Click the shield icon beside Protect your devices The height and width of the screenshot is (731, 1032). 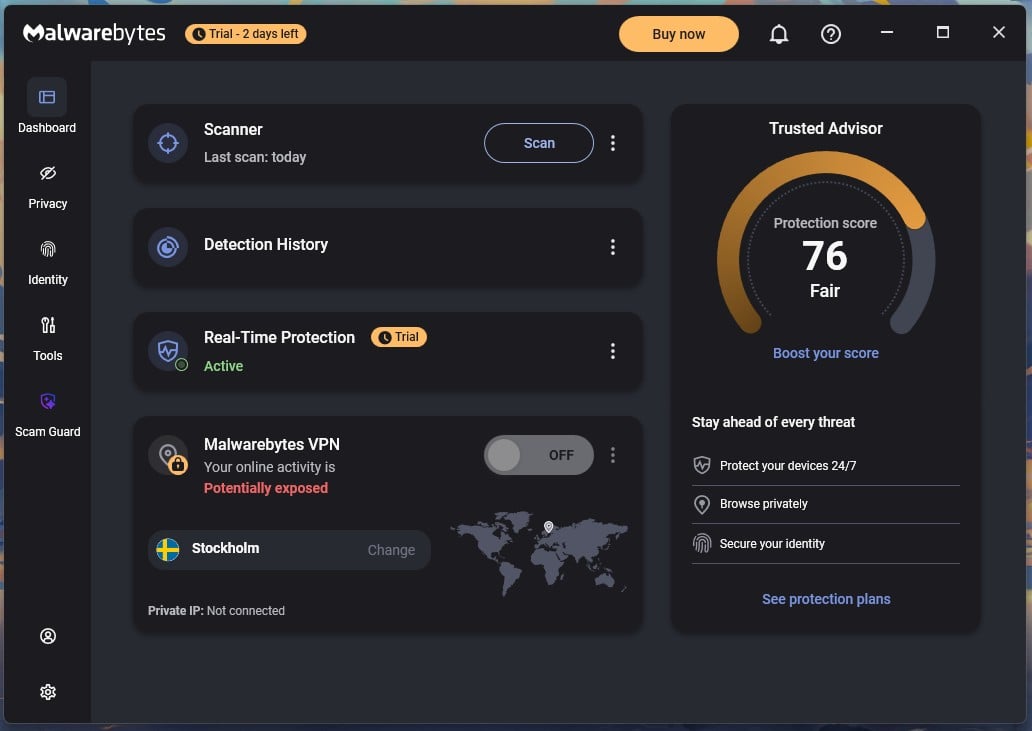tap(702, 465)
